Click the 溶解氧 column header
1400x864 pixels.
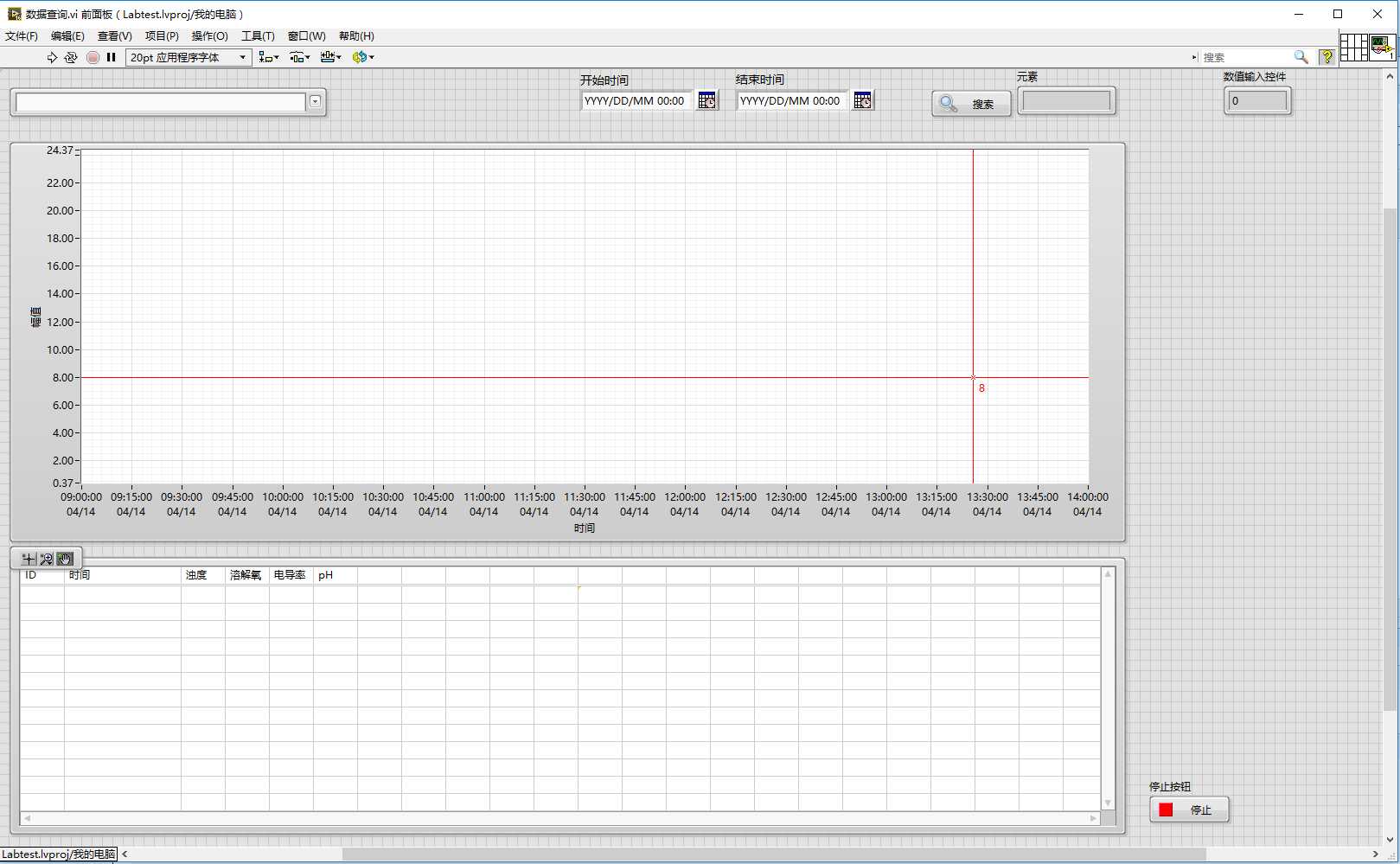tap(247, 575)
